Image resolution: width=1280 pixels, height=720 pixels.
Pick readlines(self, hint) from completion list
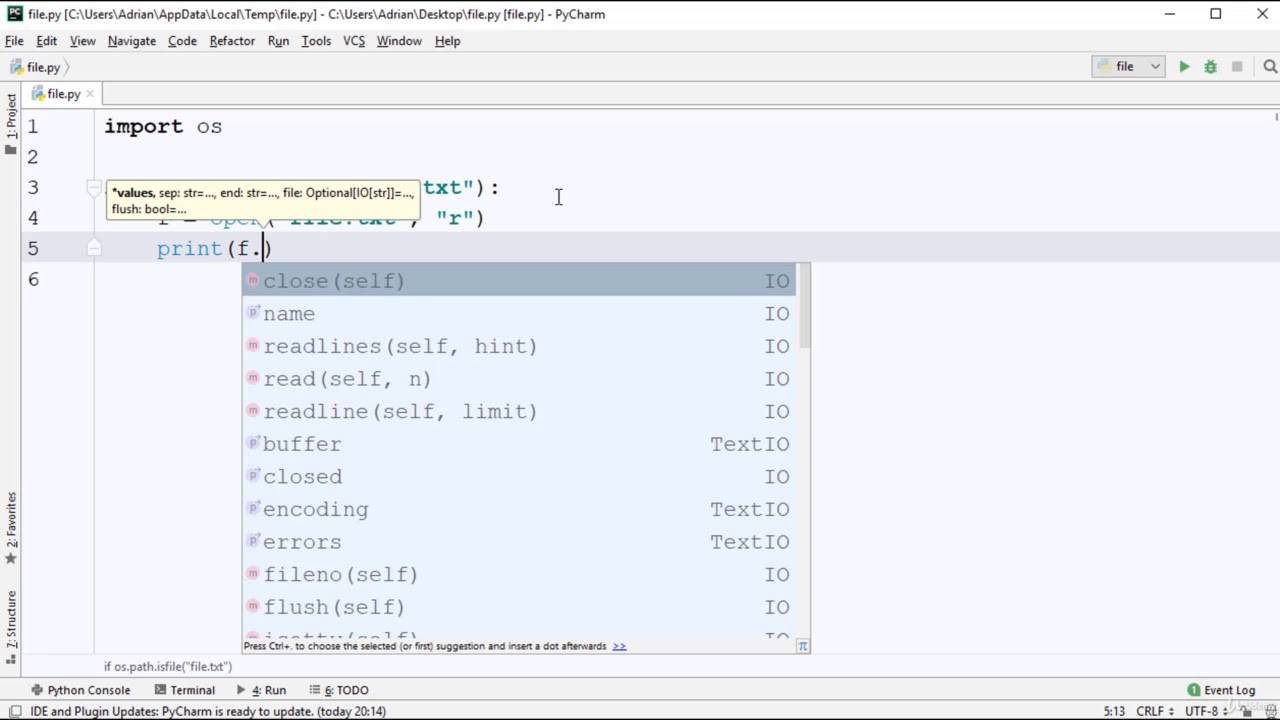pyautogui.click(x=519, y=346)
